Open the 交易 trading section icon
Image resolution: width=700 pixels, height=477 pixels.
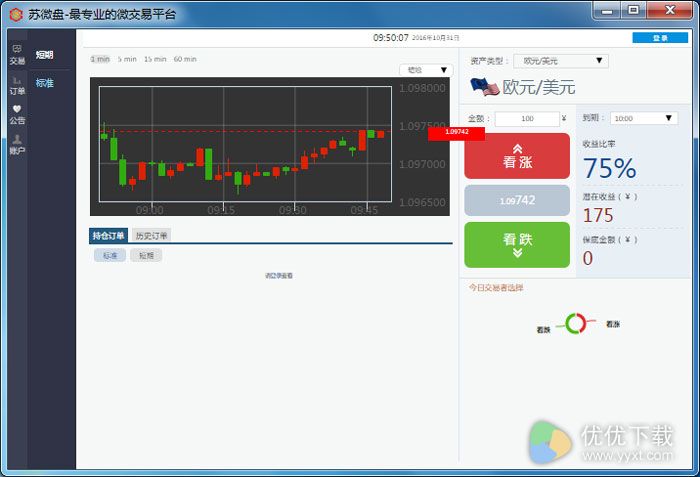17,54
